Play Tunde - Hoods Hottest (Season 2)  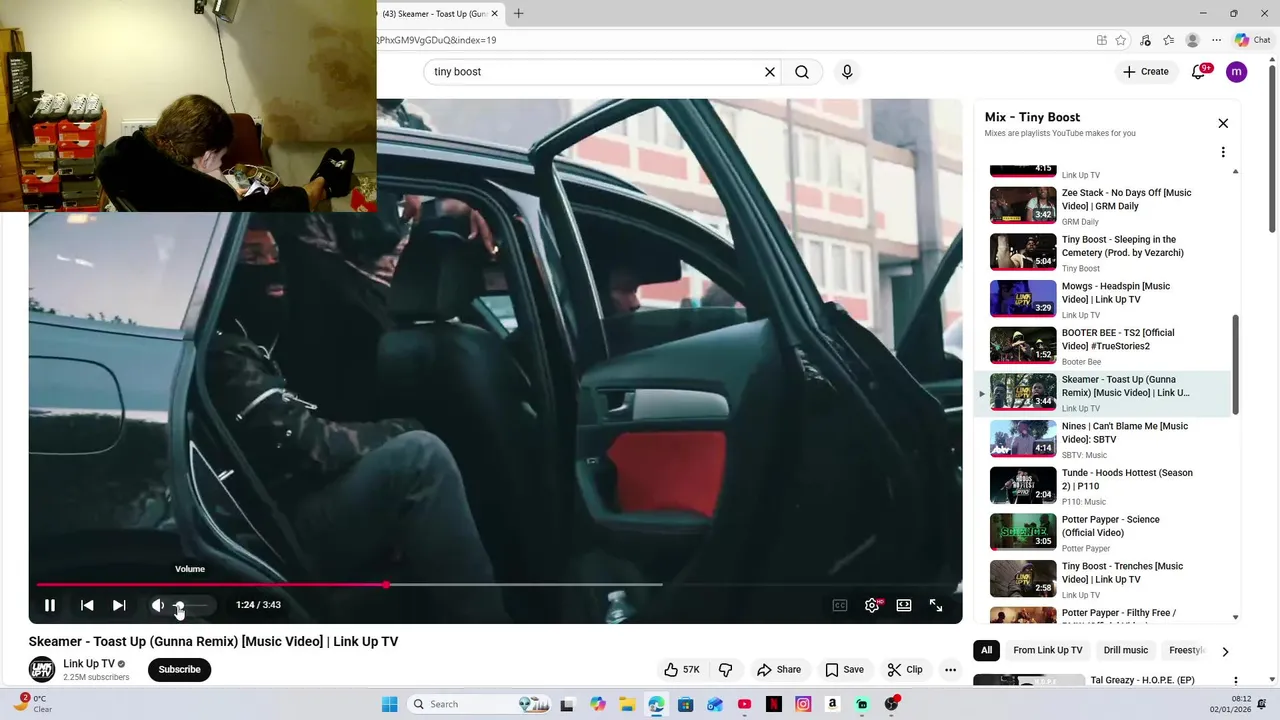click(1102, 486)
